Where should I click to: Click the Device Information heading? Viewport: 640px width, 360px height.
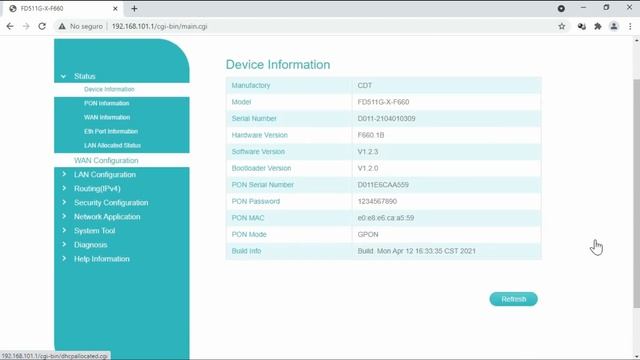point(278,64)
